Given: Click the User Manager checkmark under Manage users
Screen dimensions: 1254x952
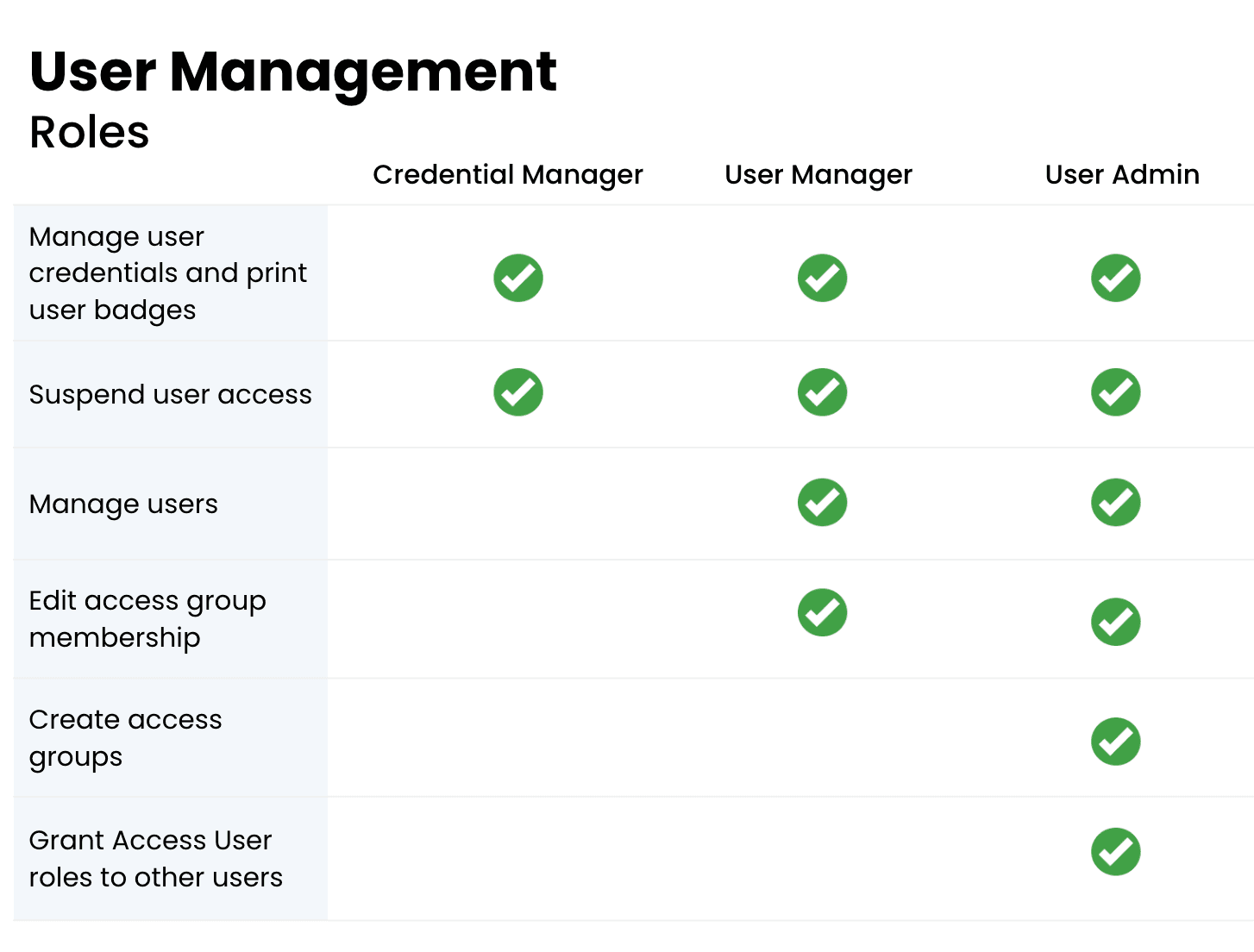Looking at the screenshot, I should click(822, 502).
